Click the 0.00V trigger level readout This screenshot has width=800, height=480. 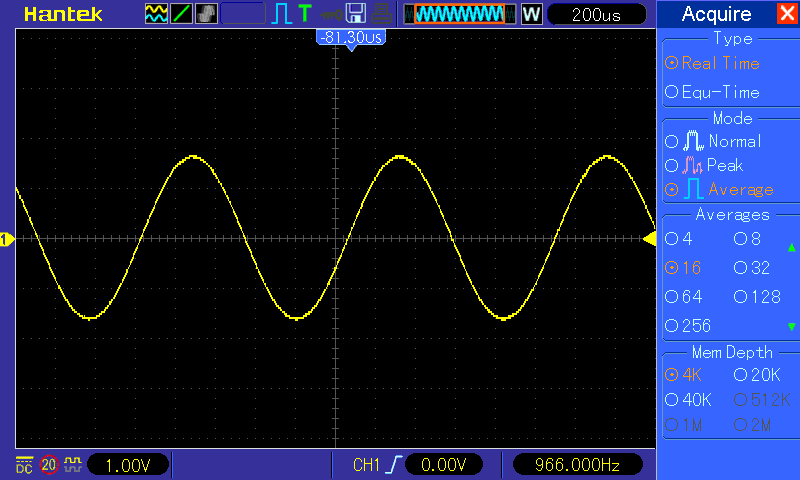click(444, 465)
